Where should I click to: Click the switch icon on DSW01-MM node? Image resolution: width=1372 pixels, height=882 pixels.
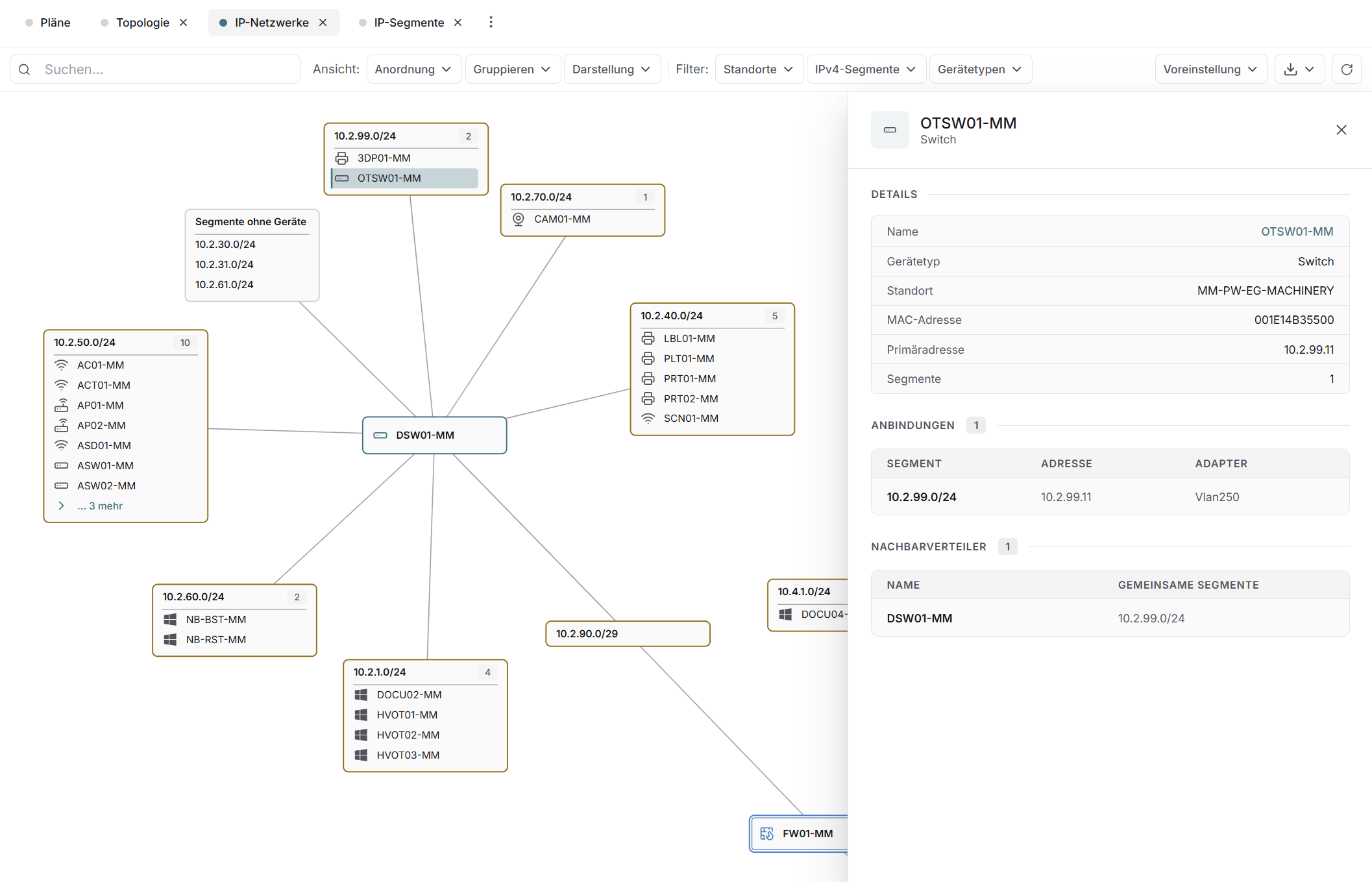point(380,435)
